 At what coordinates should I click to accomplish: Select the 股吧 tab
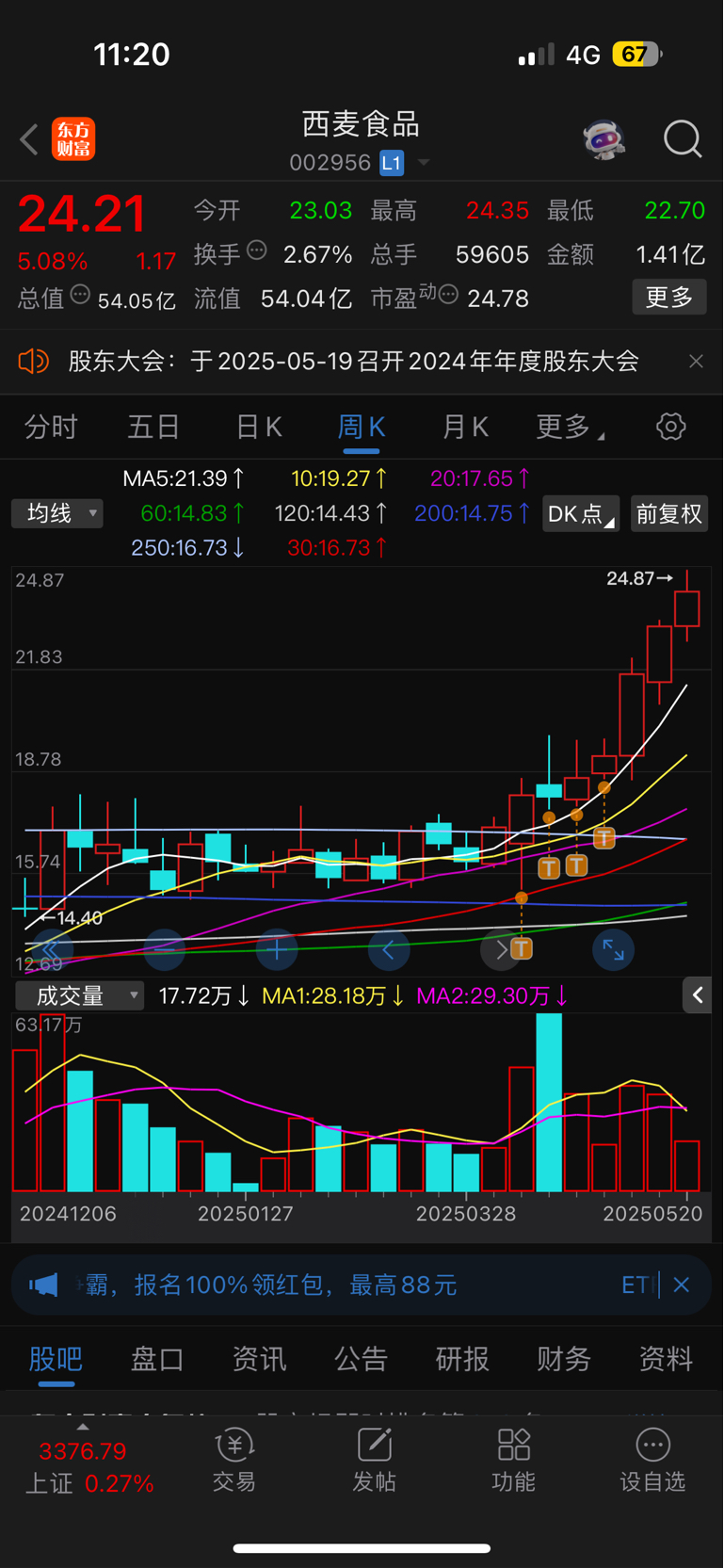pos(56,1359)
